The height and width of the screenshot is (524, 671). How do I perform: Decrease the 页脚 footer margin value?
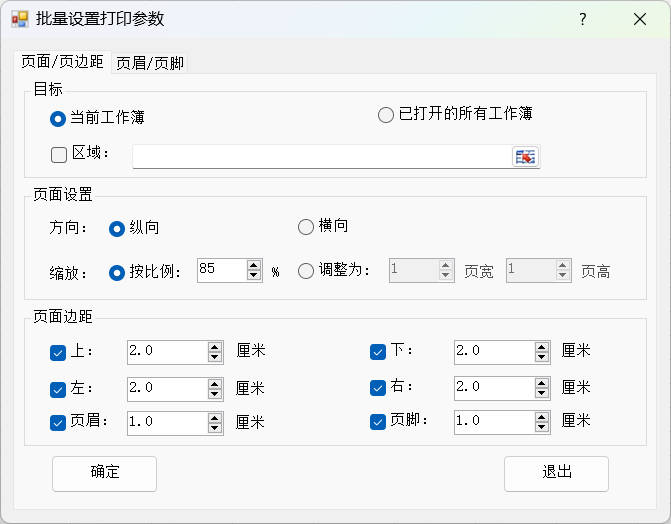[541, 427]
